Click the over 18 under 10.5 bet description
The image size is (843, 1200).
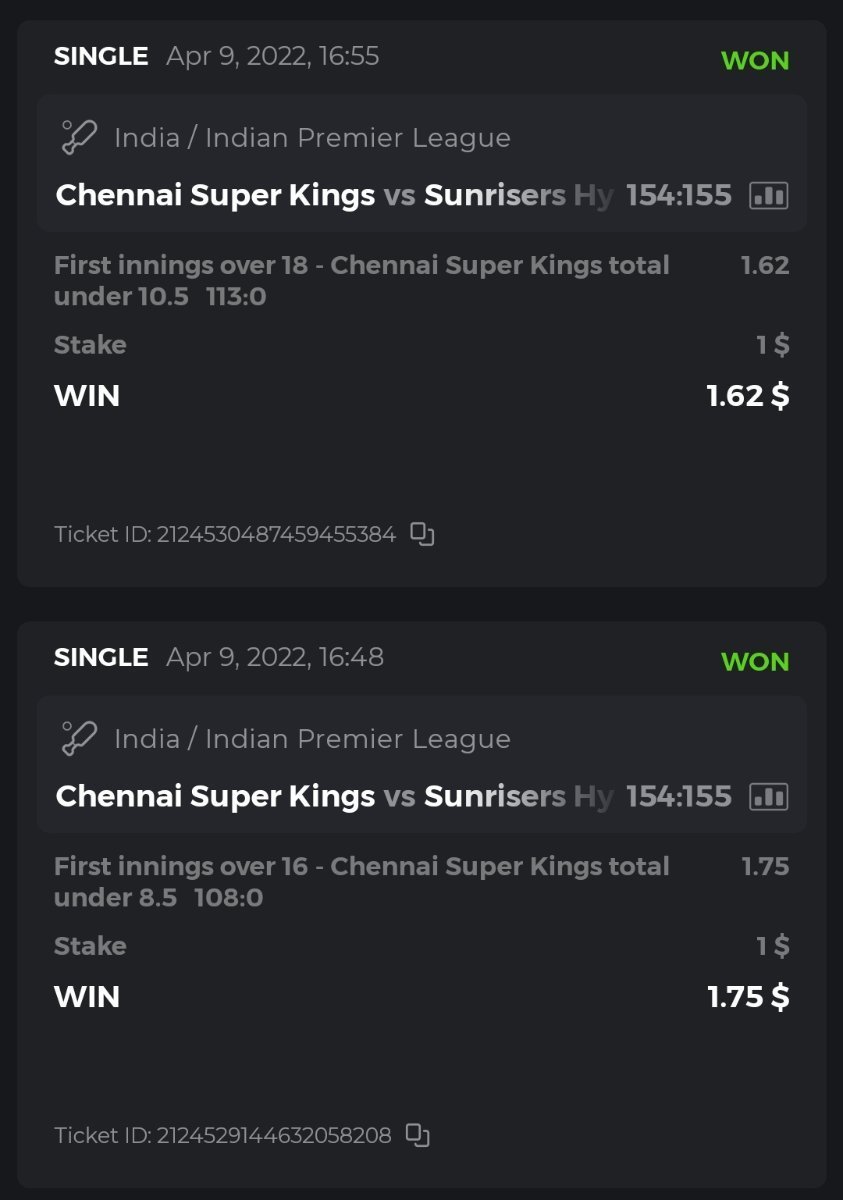pos(361,281)
